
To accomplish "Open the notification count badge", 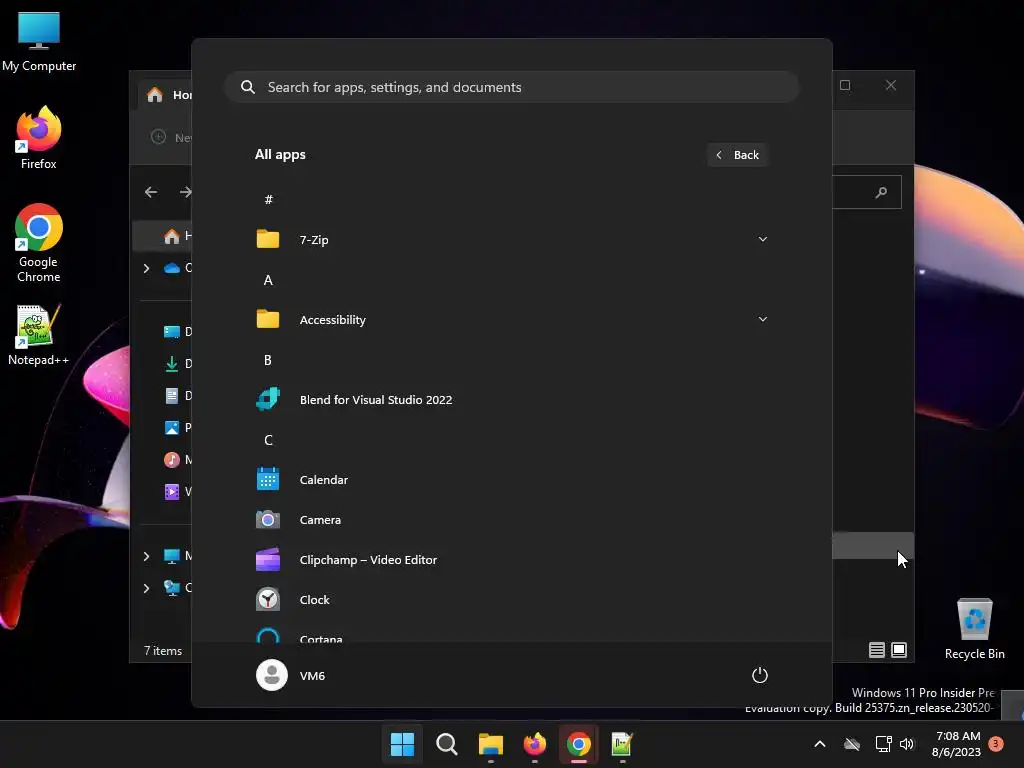I will click(x=996, y=743).
